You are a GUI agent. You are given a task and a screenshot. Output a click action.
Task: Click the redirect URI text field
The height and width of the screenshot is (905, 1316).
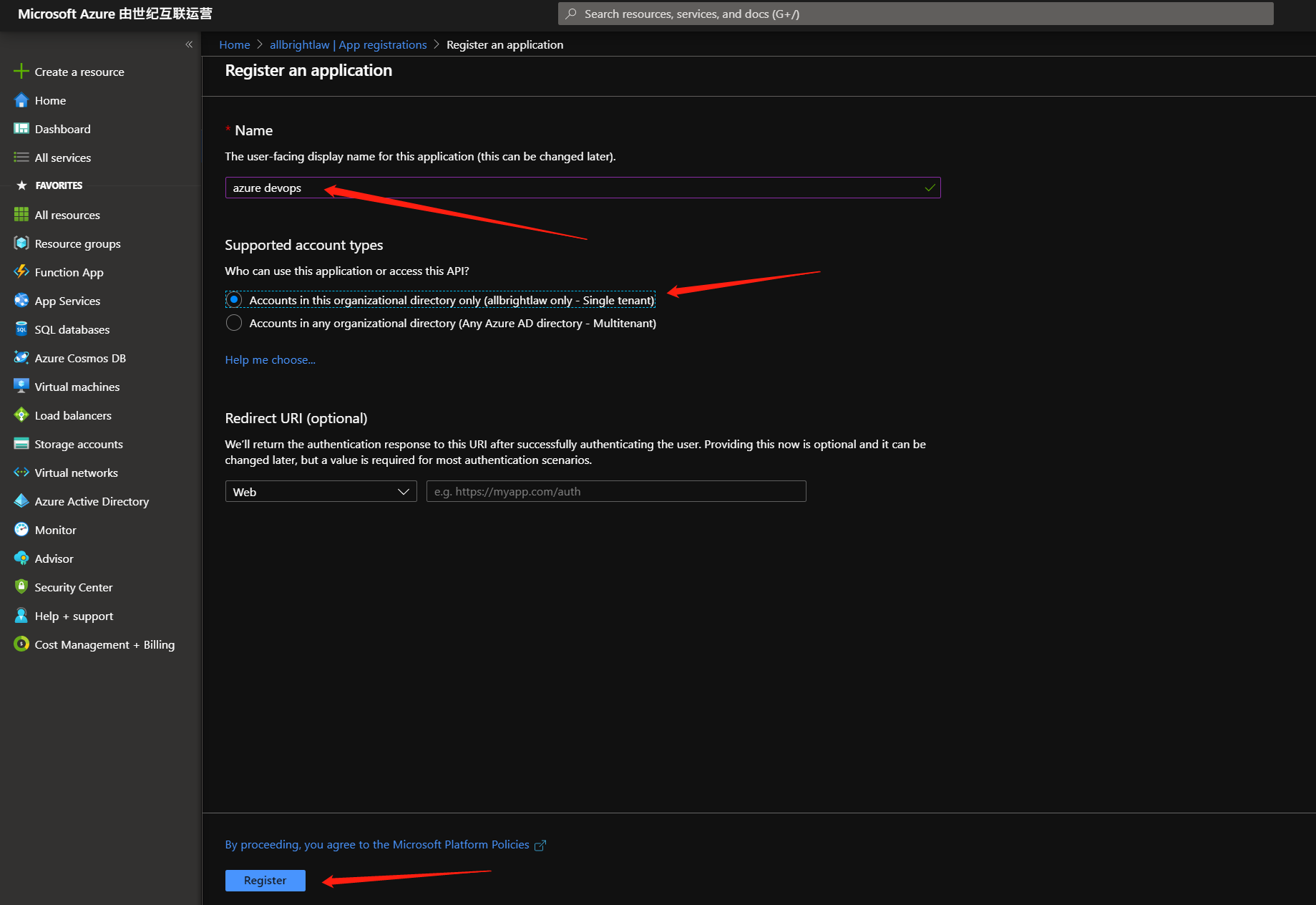pyautogui.click(x=616, y=492)
